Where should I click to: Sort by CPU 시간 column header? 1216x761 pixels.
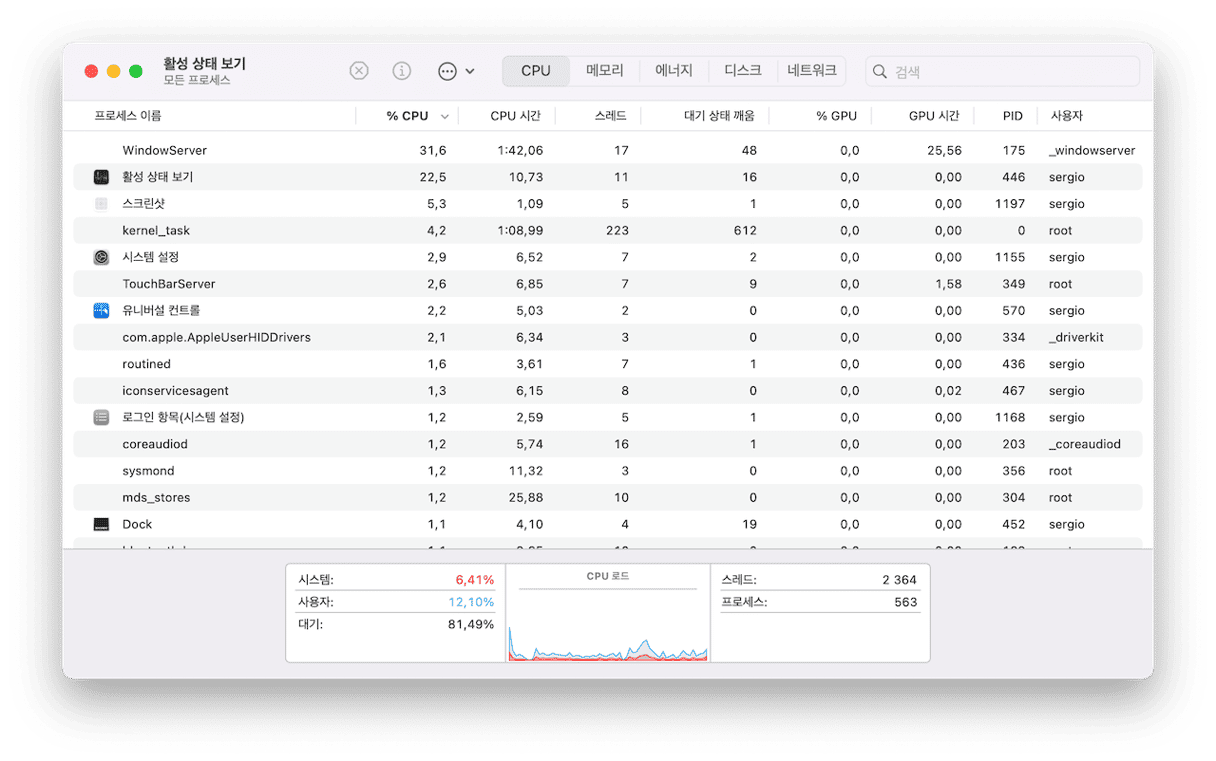pyautogui.click(x=515, y=116)
